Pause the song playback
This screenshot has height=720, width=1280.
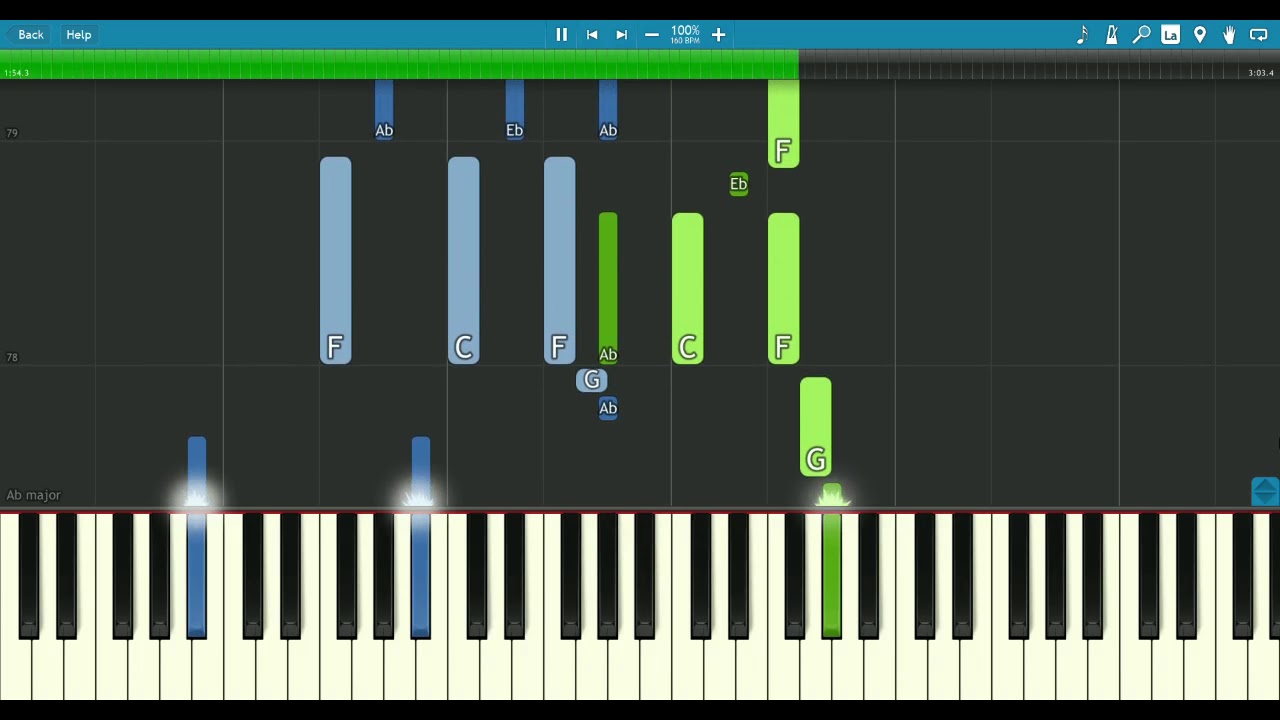pos(561,35)
